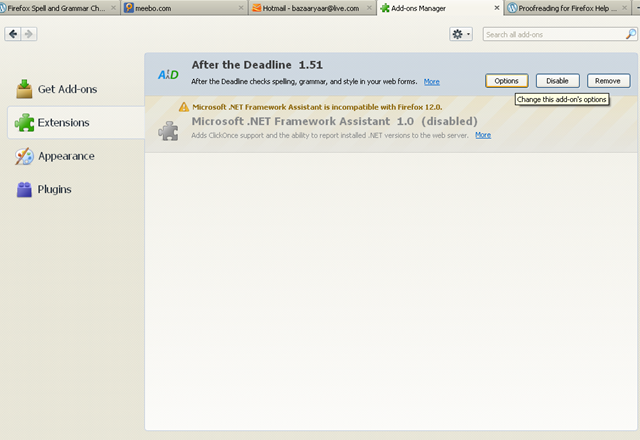Click the gray puzzle icon of .NET Assistant
Image resolution: width=640 pixels, height=440 pixels.
pyautogui.click(x=168, y=131)
